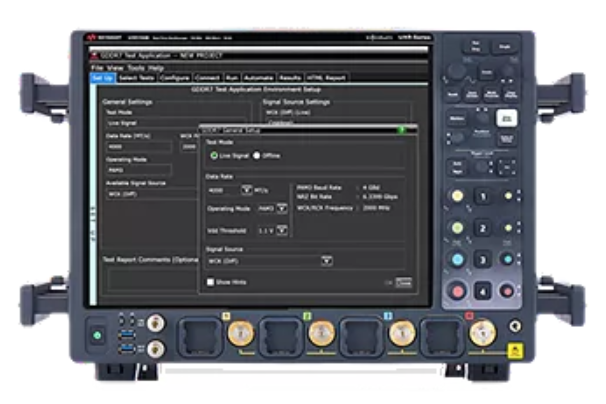Click the small yellow channel 1 offset knob
606x404 pixels.
click(x=508, y=196)
